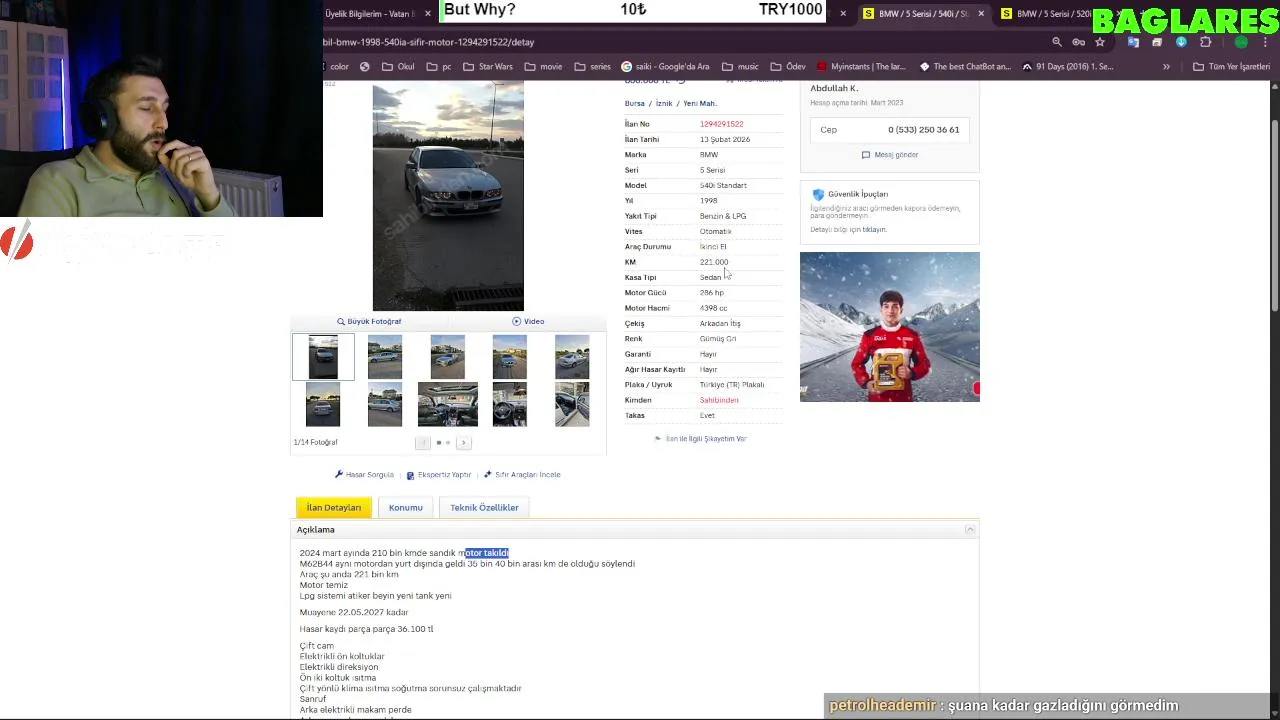Screen dimensions: 1280x720
Task: Open the saiki Google'da Ara bookmark
Action: tap(665, 67)
